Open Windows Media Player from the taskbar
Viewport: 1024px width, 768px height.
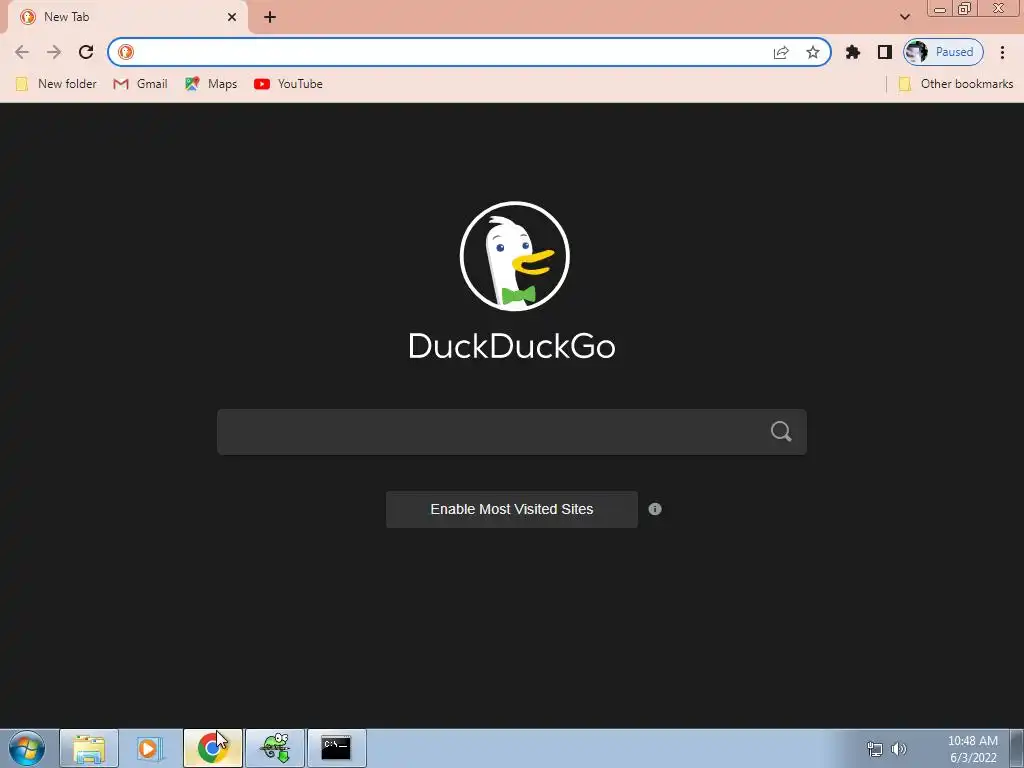coord(150,748)
